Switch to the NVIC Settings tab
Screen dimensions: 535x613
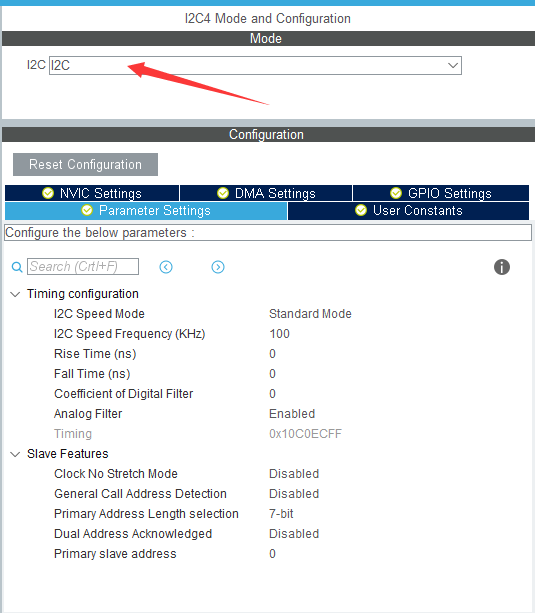click(x=92, y=193)
